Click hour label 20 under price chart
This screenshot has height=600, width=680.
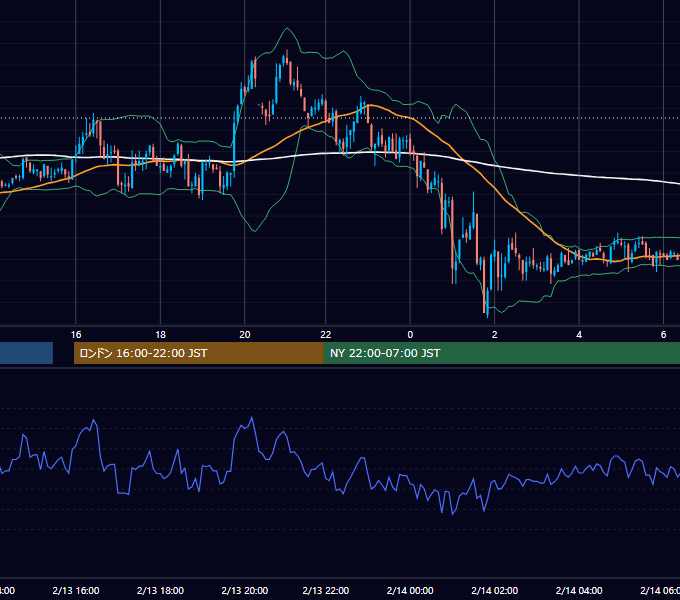pyautogui.click(x=245, y=335)
